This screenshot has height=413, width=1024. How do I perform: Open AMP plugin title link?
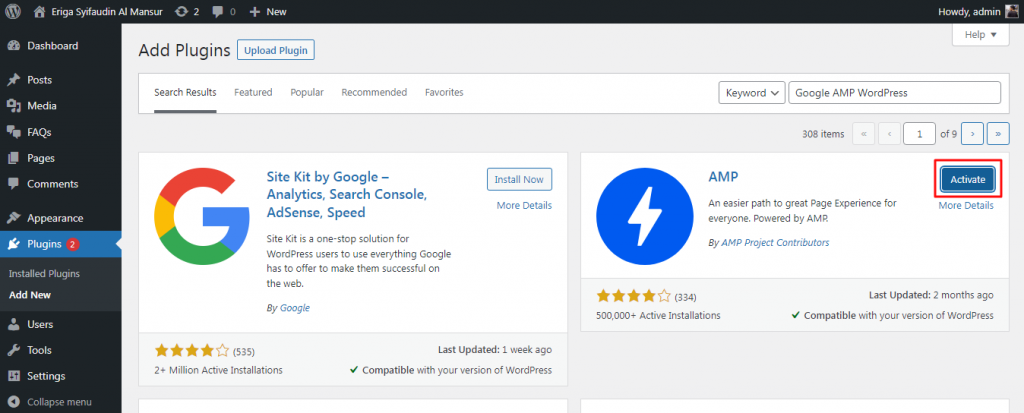[x=723, y=177]
